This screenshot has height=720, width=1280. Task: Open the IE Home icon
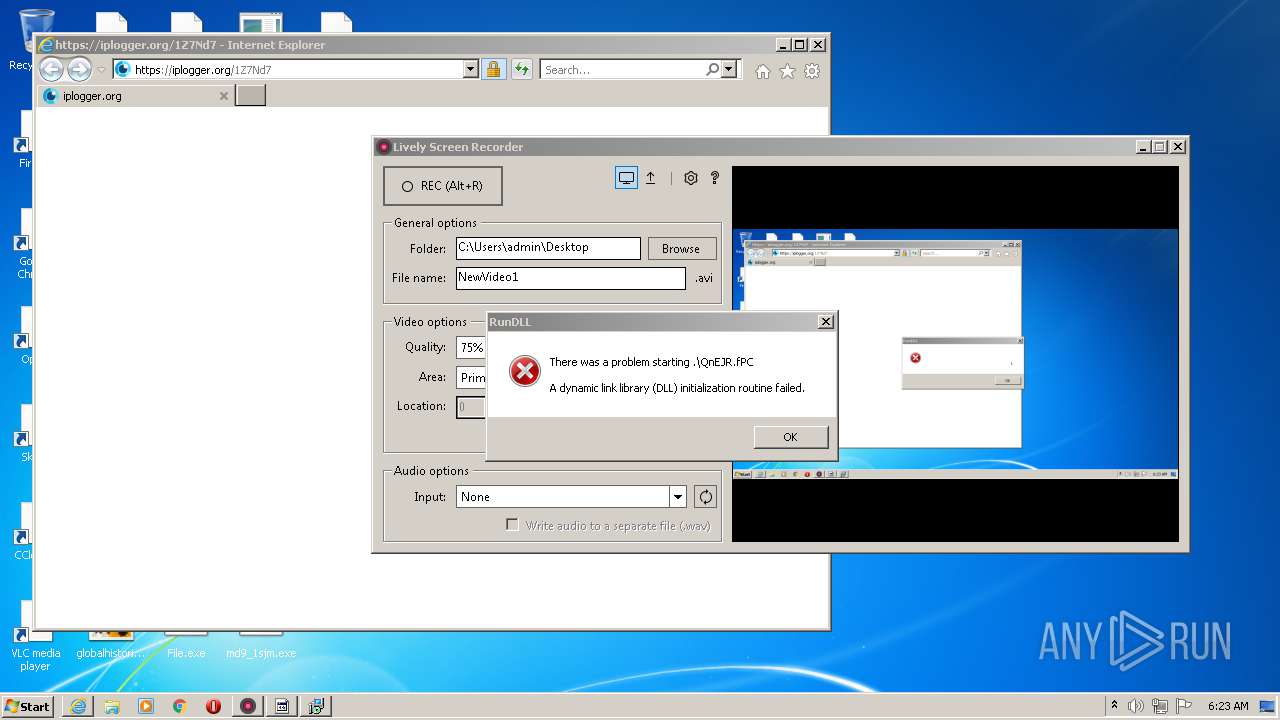(x=763, y=71)
